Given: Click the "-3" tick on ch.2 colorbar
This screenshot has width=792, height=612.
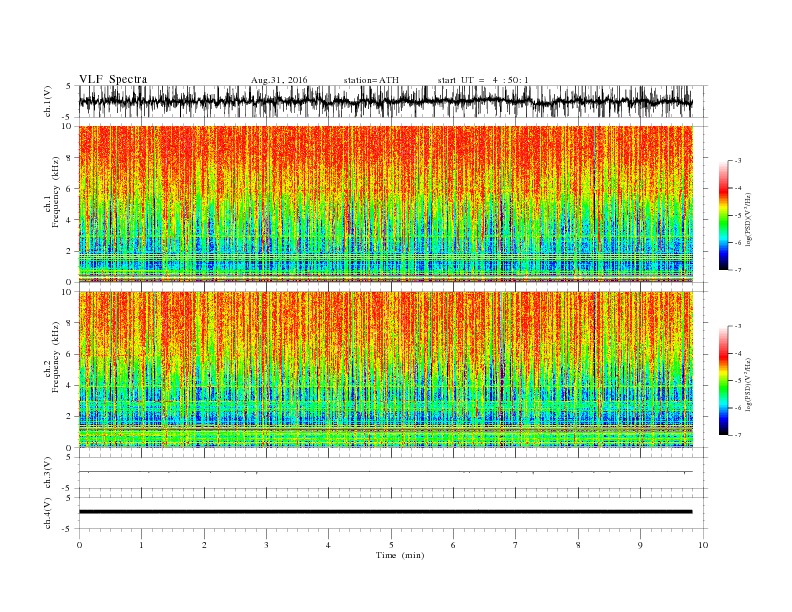Looking at the screenshot, I should (x=738, y=326).
